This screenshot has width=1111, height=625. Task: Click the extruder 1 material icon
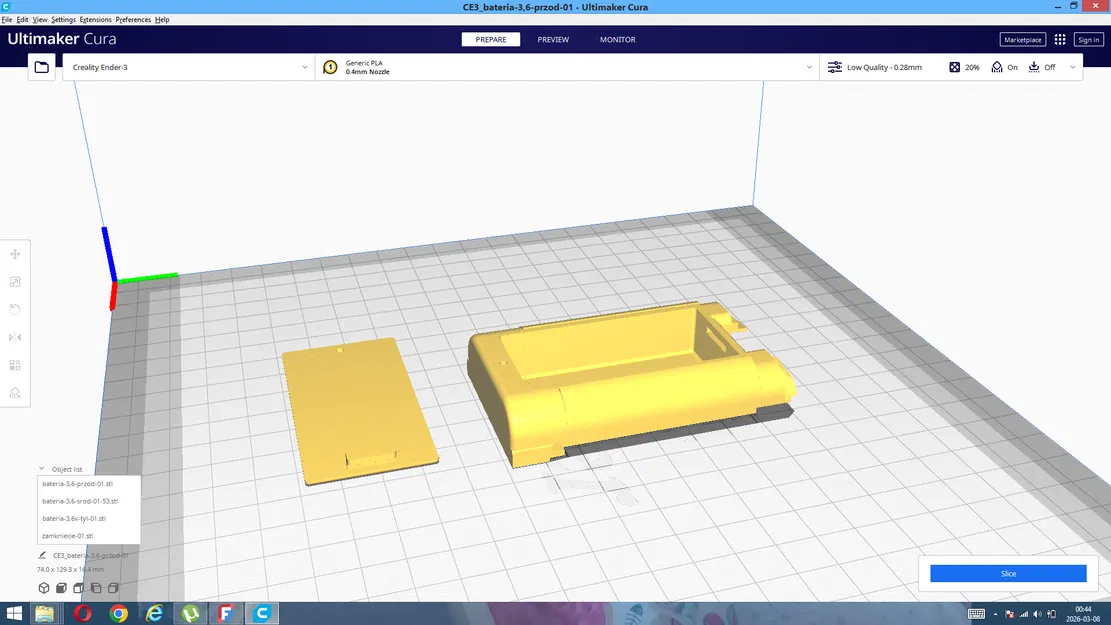[x=330, y=67]
